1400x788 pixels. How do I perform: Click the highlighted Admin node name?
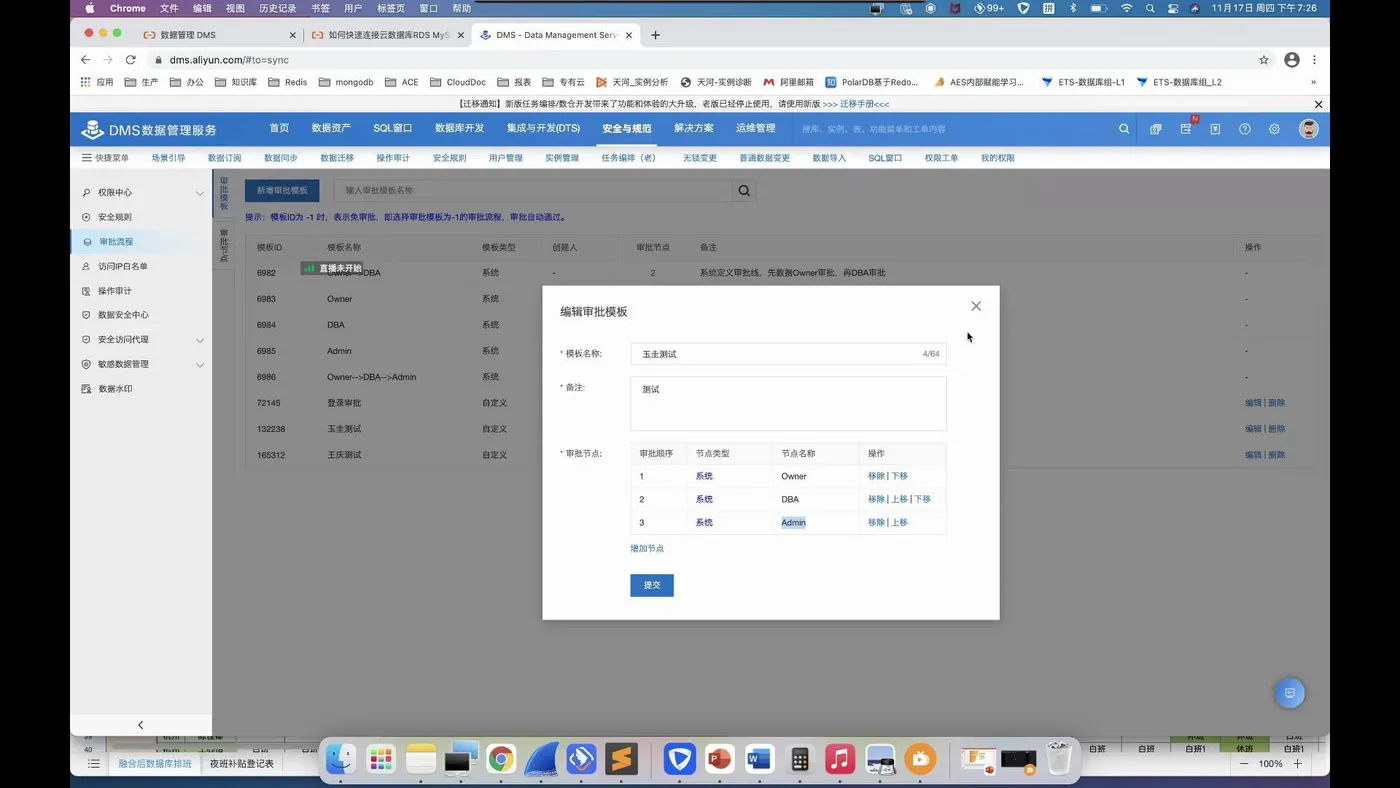point(793,522)
